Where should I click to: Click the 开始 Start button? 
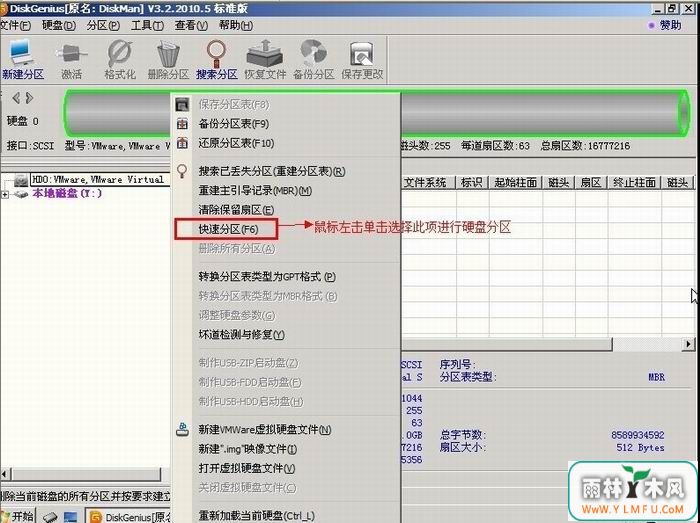point(18,516)
